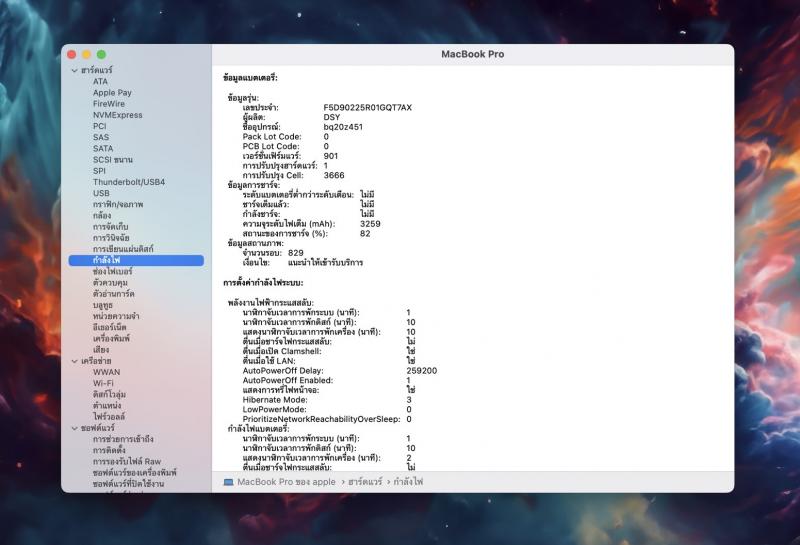Click the ข้อมูลแบตเตอรี่ heading
This screenshot has width=800, height=545.
[x=250, y=78]
